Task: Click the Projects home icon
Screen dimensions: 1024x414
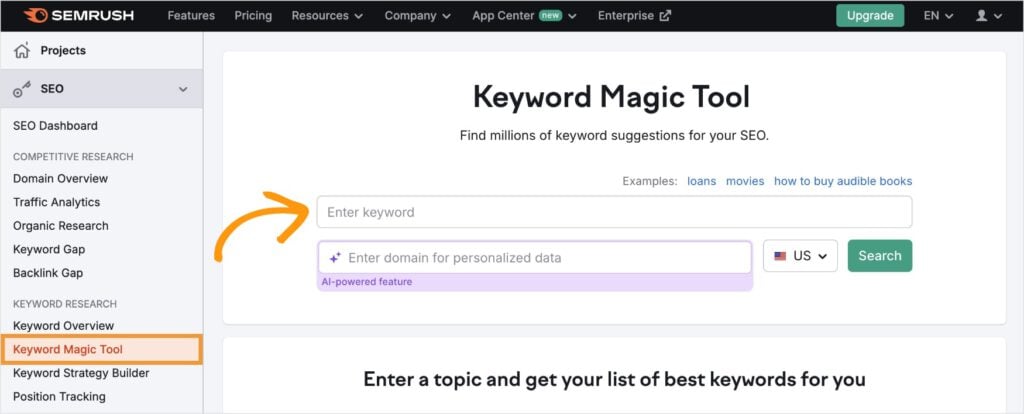Action: click(22, 50)
